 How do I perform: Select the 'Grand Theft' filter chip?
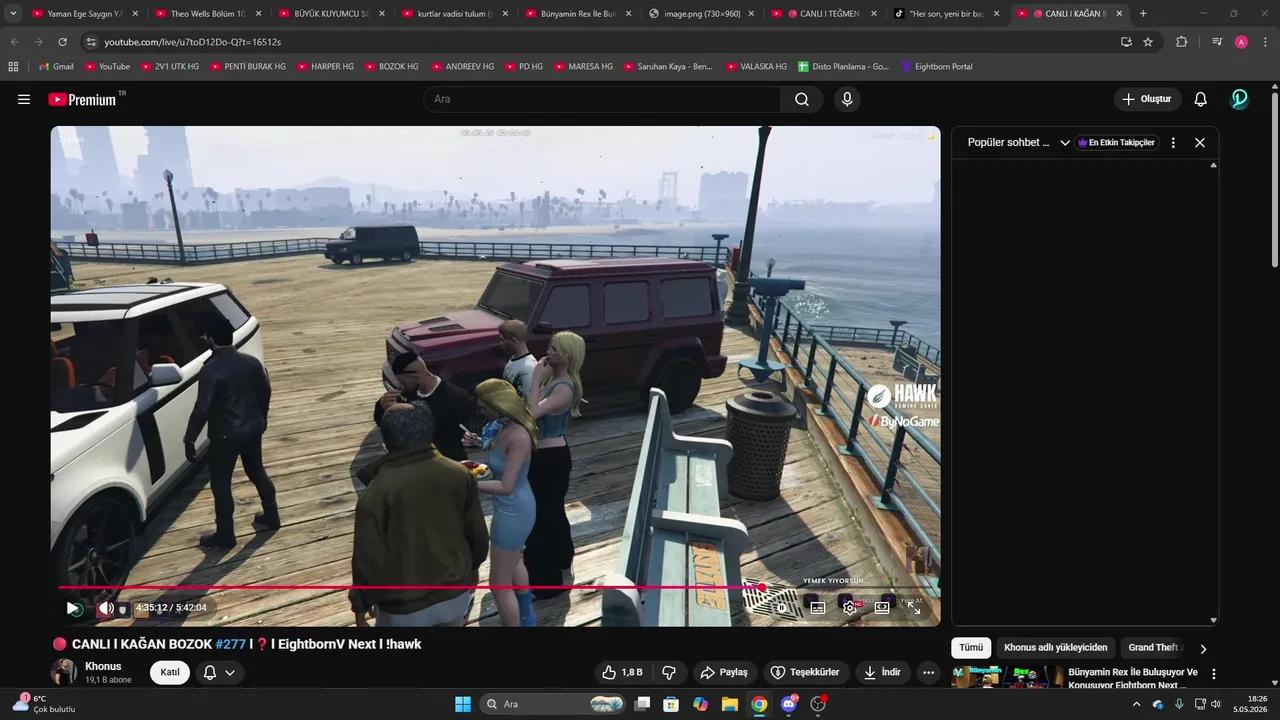pyautogui.click(x=1154, y=647)
